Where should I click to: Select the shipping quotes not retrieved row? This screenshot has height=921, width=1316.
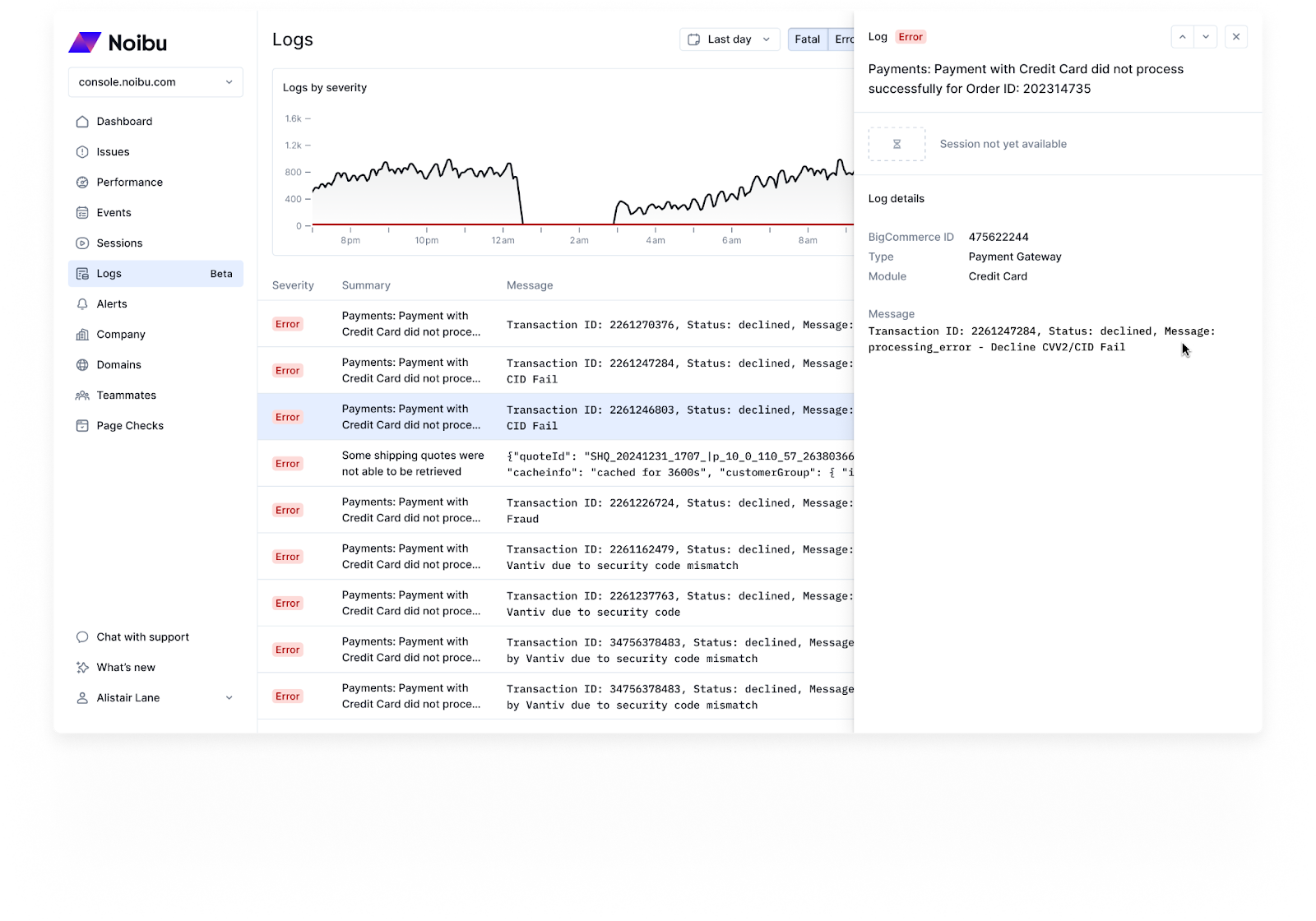(x=555, y=464)
